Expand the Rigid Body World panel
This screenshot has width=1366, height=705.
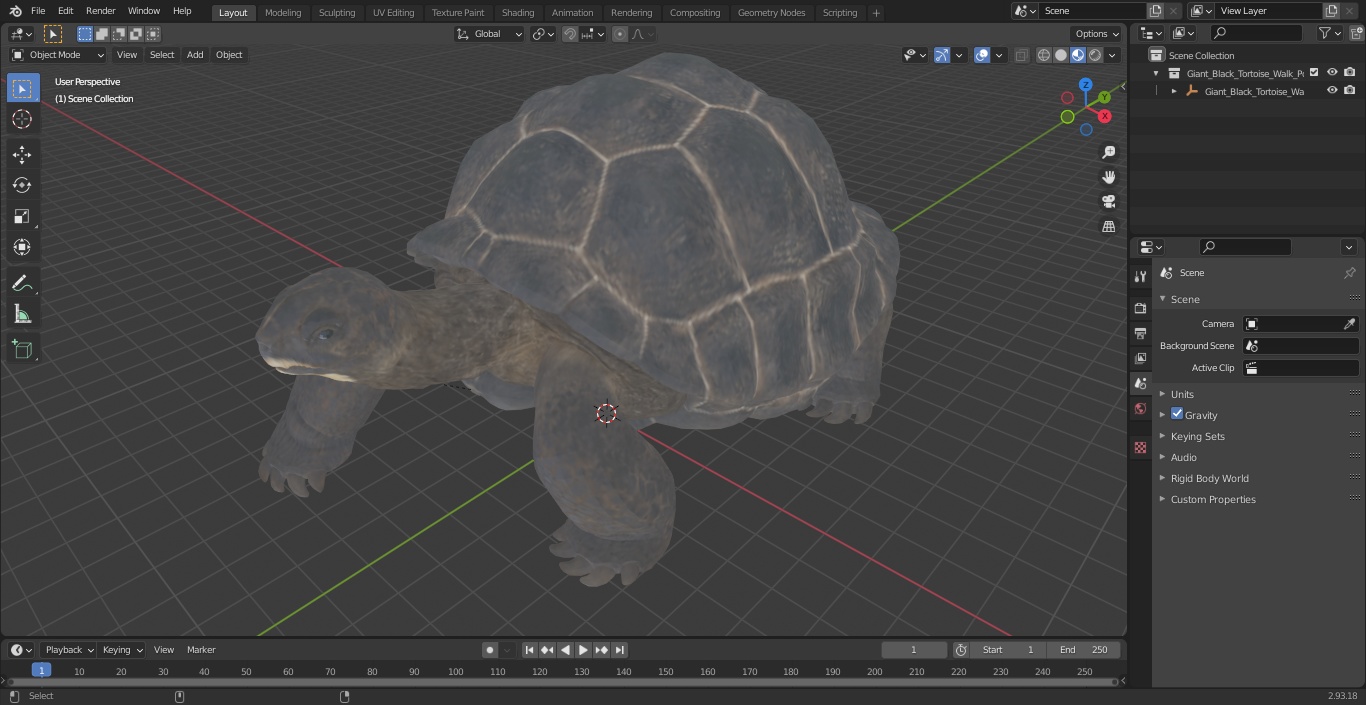click(1209, 478)
